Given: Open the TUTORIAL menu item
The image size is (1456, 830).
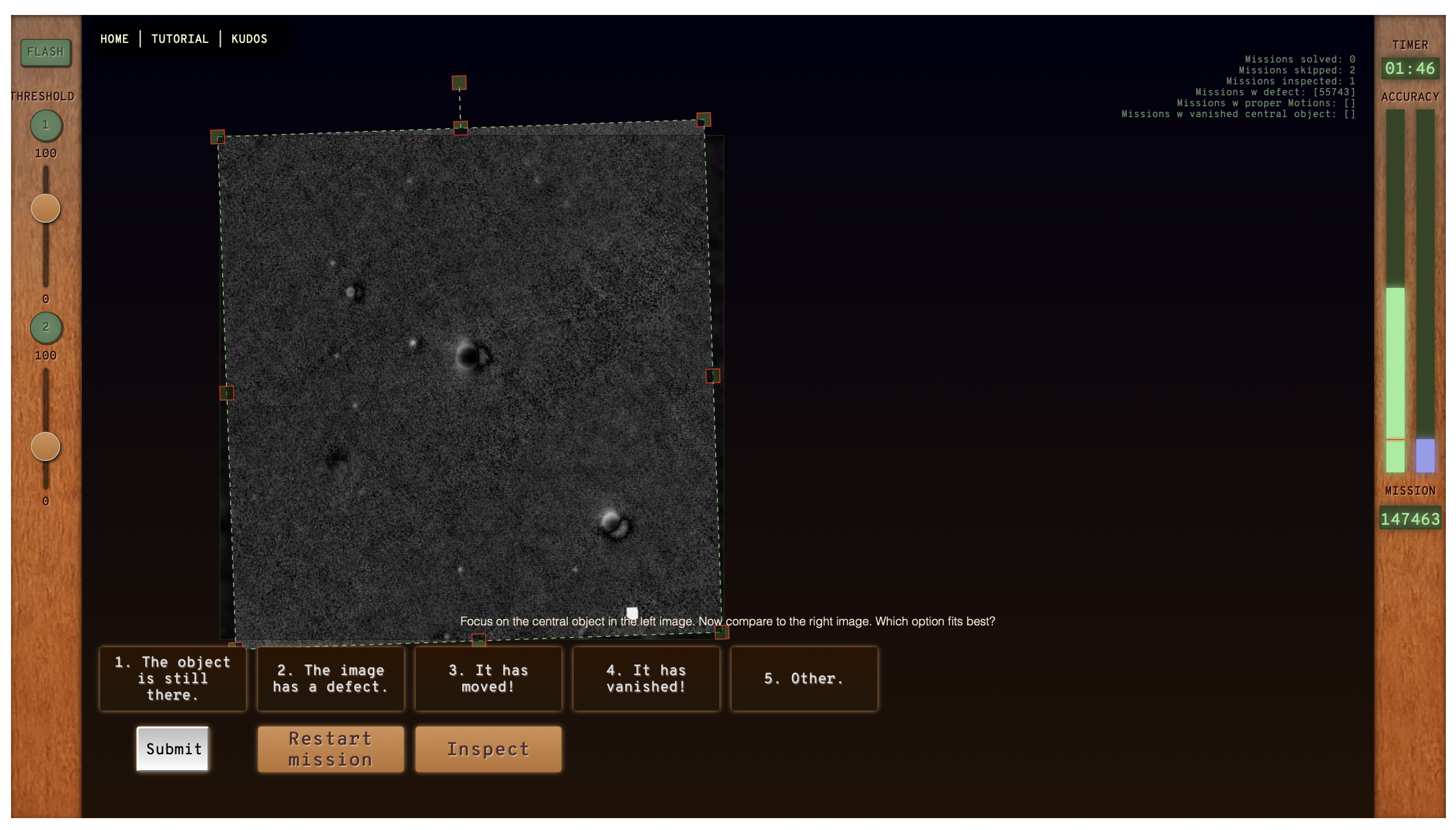Looking at the screenshot, I should (180, 39).
